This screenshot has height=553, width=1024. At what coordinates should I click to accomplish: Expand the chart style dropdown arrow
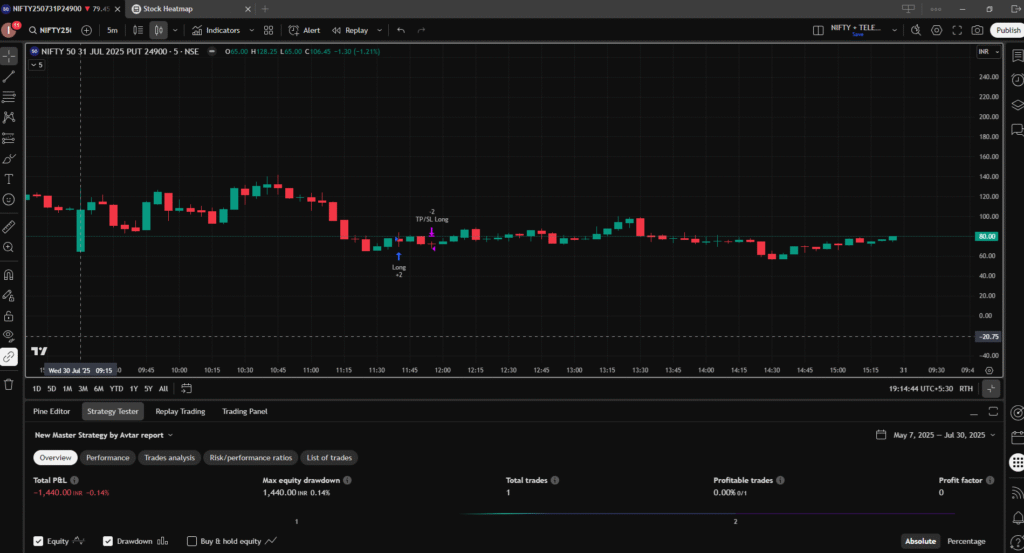[x=175, y=30]
